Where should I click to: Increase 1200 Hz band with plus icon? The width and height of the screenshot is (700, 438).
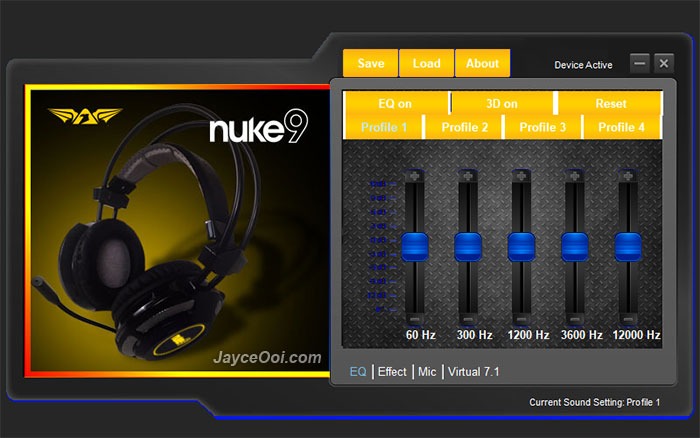tap(521, 176)
